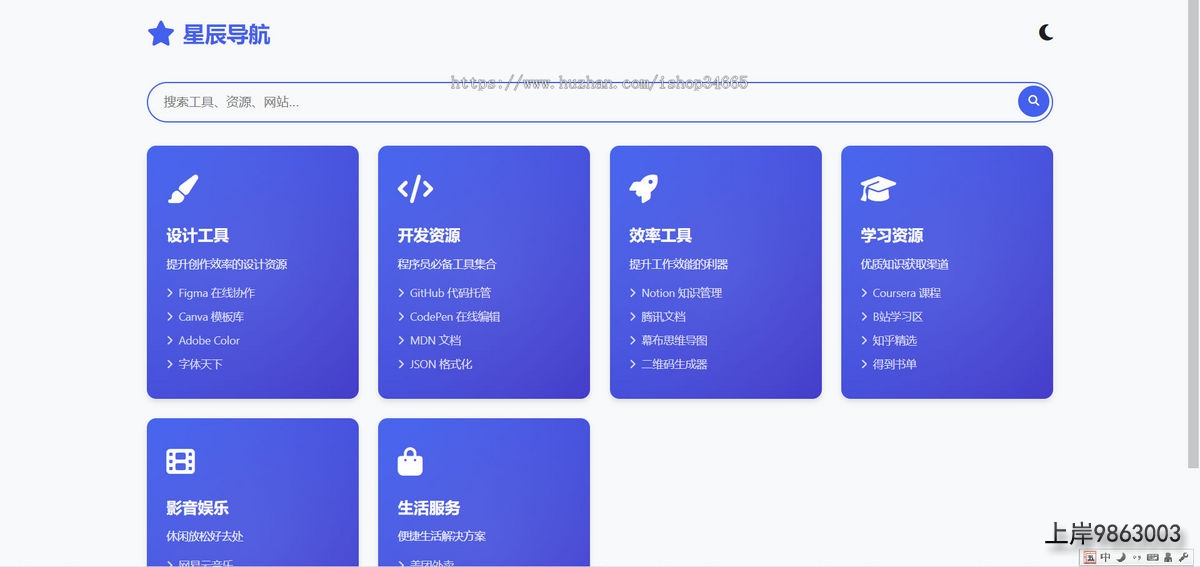The width and height of the screenshot is (1200, 567).
Task: Toggle dark mode with moon icon
Action: pyautogui.click(x=1045, y=33)
